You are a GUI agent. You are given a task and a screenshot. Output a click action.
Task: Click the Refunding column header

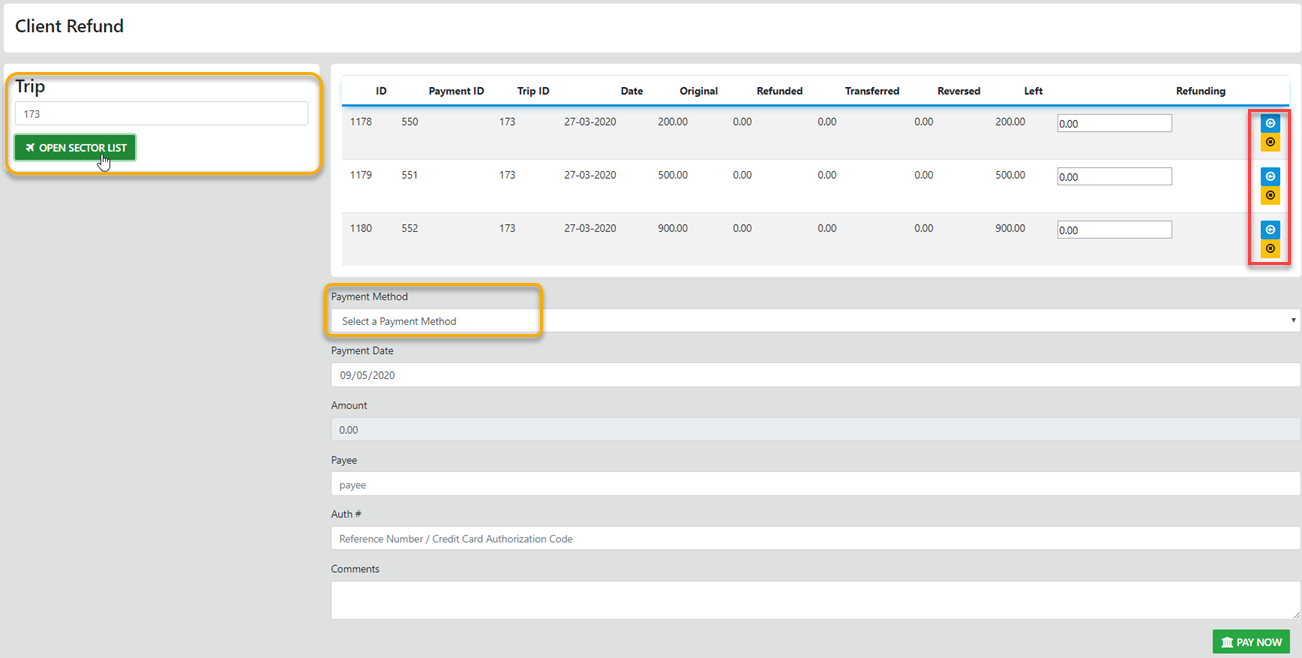coord(1200,91)
